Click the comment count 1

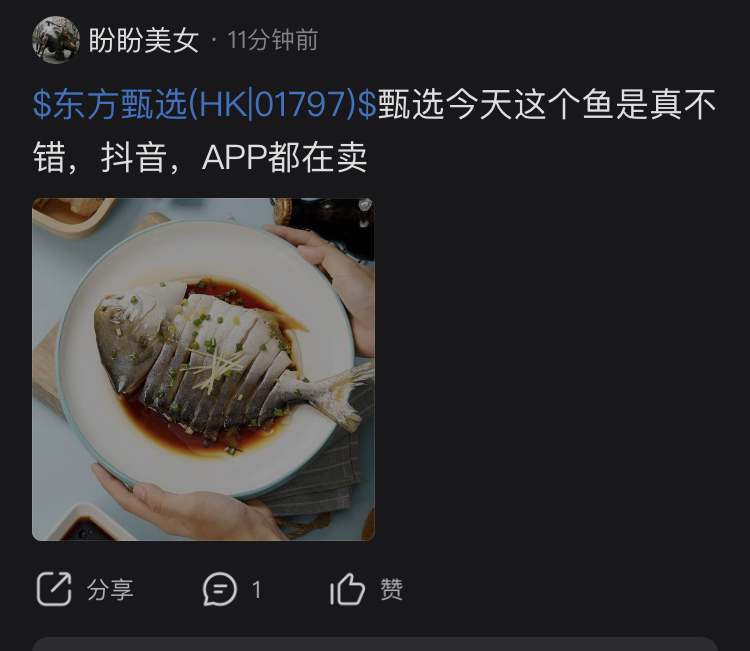coord(256,589)
